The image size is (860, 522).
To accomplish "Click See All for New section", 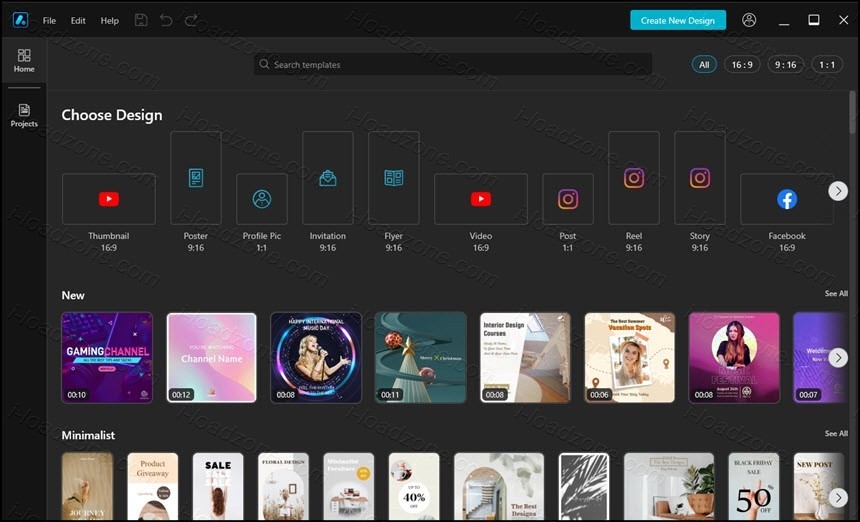I will coord(836,293).
